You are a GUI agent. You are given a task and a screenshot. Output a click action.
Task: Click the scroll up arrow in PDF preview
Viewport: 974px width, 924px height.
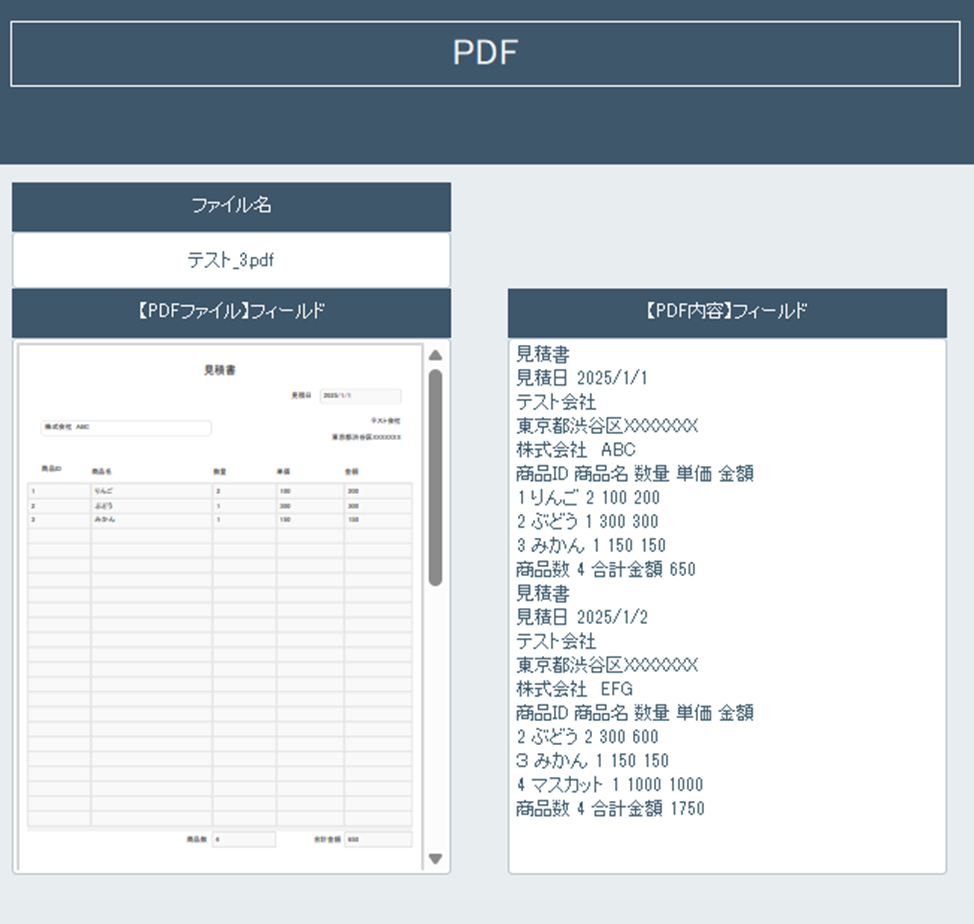click(435, 355)
